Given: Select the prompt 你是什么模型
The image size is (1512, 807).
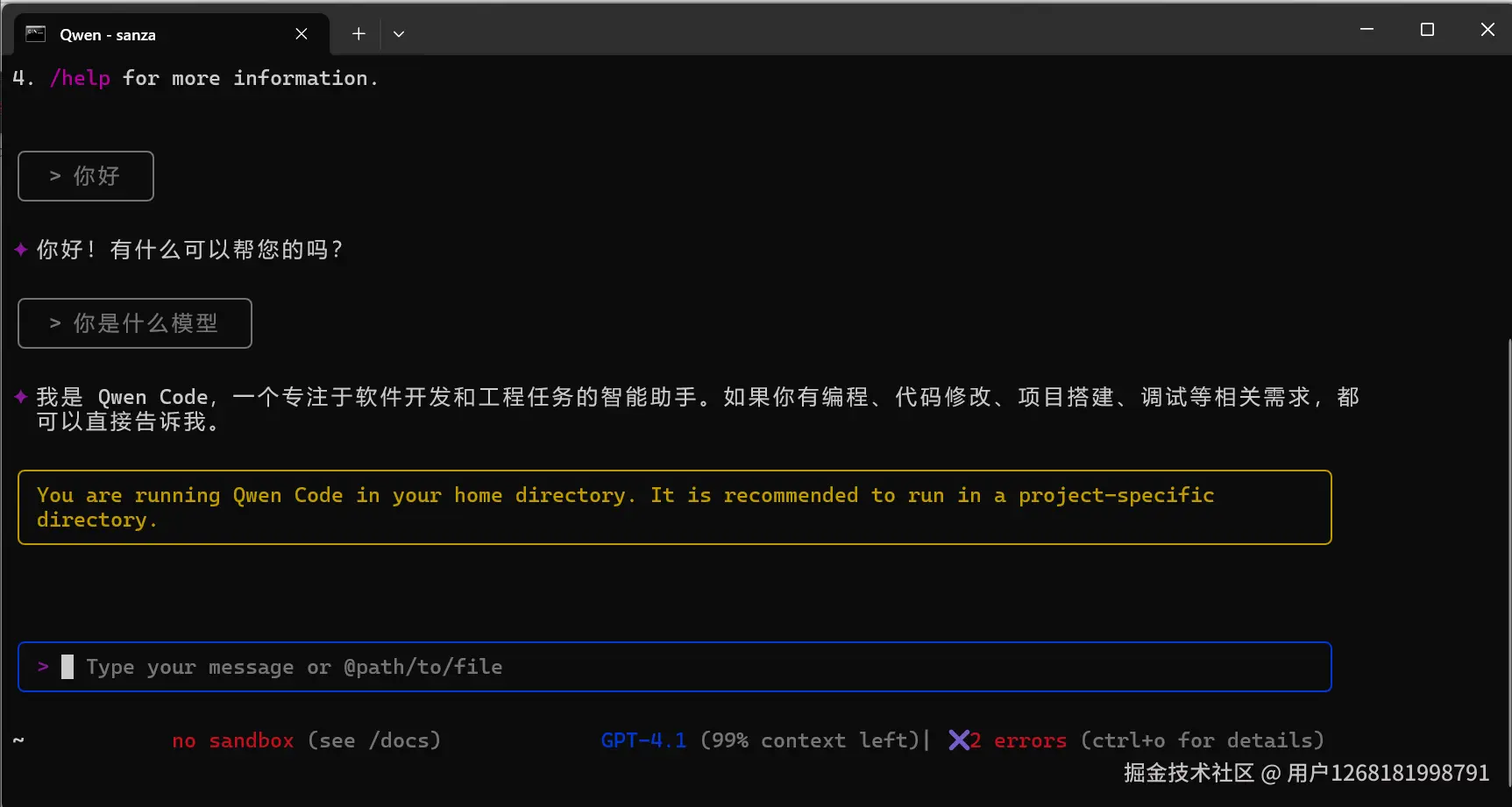Looking at the screenshot, I should [133, 322].
